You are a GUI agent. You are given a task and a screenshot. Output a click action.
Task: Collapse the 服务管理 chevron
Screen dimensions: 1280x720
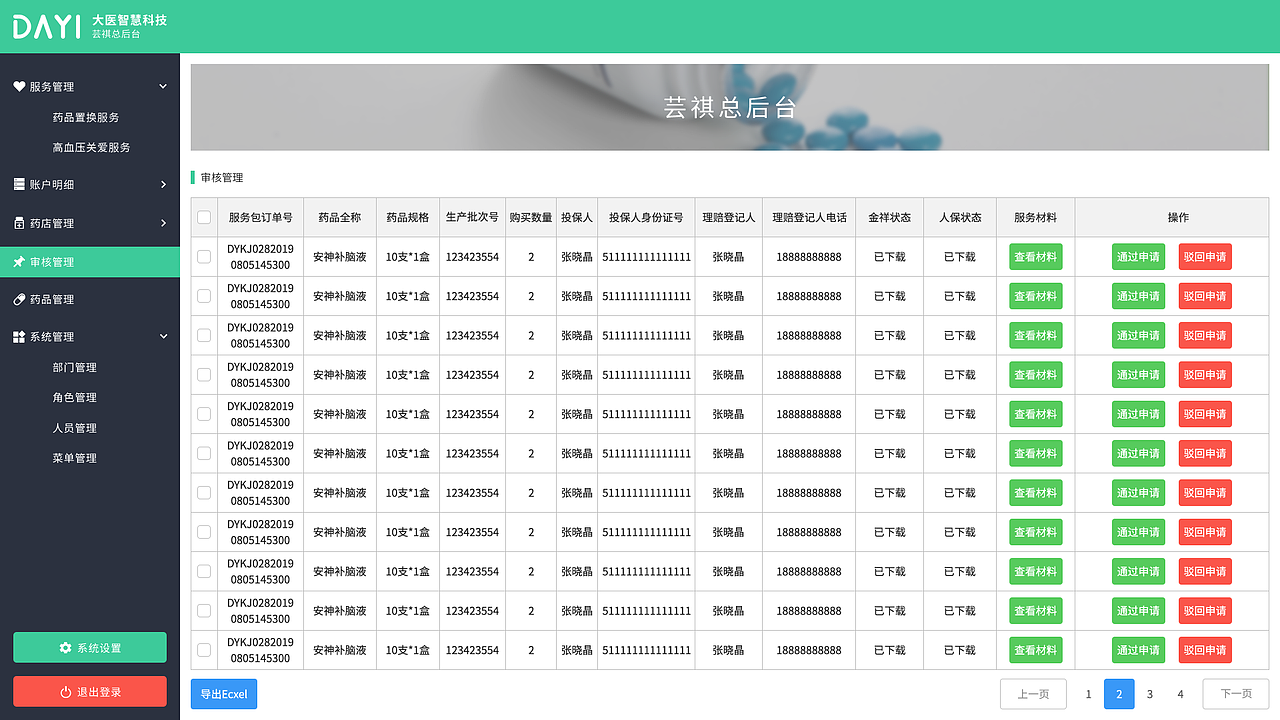click(x=163, y=87)
